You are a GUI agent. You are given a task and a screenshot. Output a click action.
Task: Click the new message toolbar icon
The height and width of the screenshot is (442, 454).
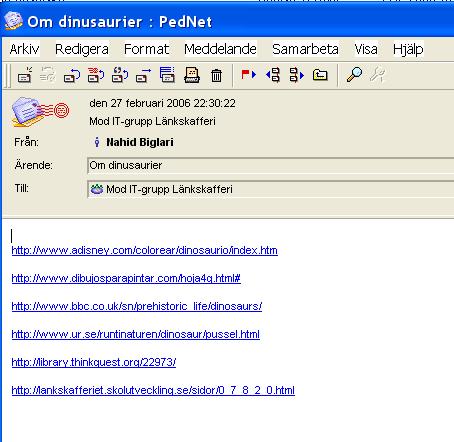(x=25, y=75)
